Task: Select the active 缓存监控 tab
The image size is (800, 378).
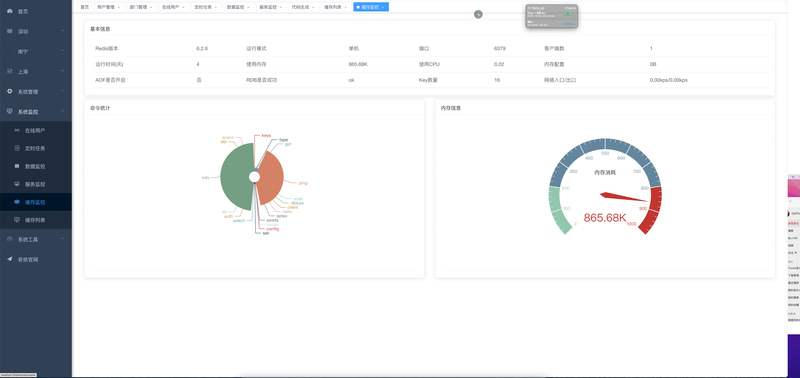Action: coord(370,7)
